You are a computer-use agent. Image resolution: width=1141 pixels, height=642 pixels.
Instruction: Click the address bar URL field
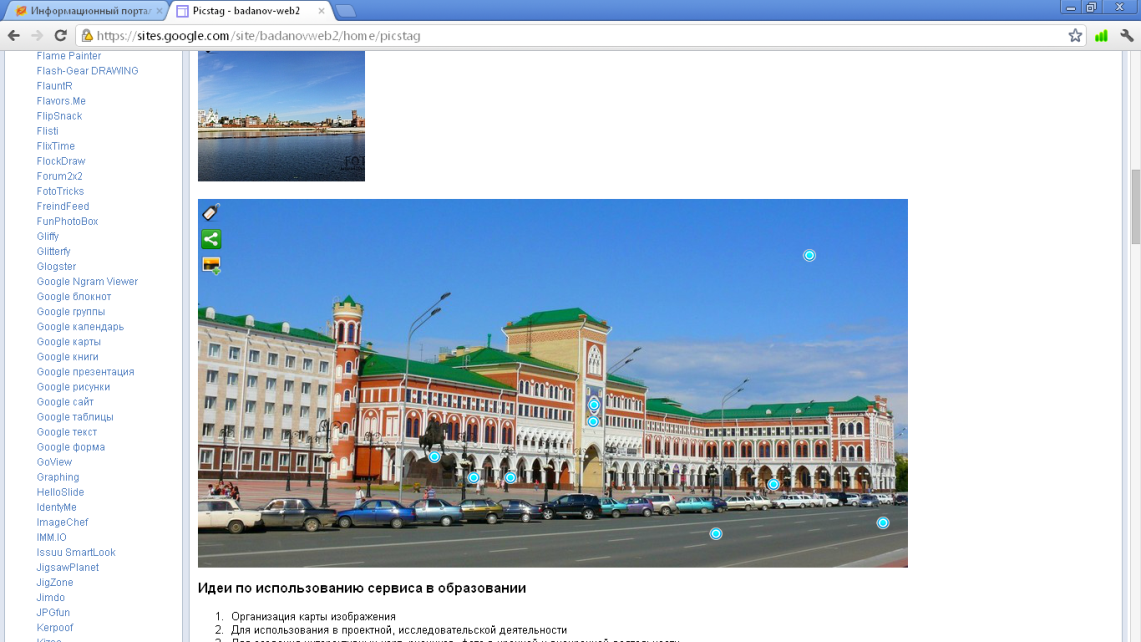[579, 36]
